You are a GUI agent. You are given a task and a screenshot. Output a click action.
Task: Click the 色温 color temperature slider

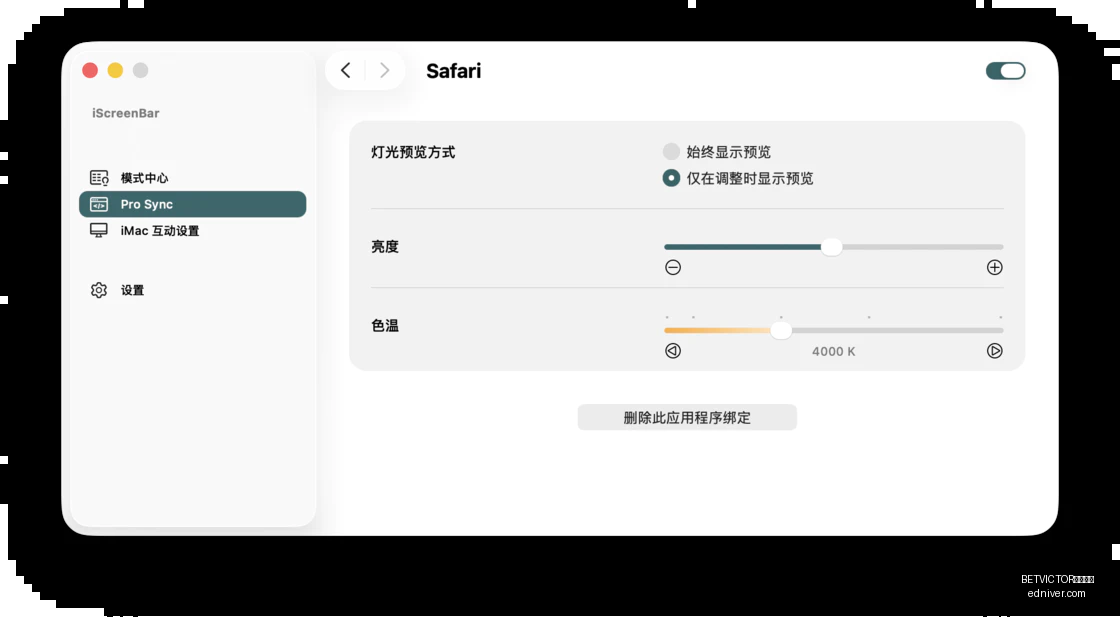[834, 331]
